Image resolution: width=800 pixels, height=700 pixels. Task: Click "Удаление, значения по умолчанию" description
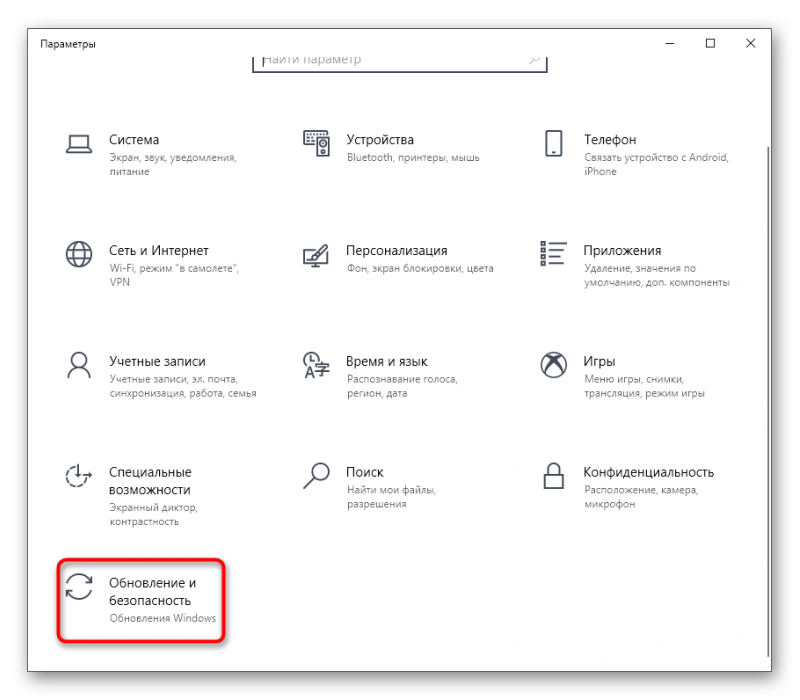[x=657, y=275]
